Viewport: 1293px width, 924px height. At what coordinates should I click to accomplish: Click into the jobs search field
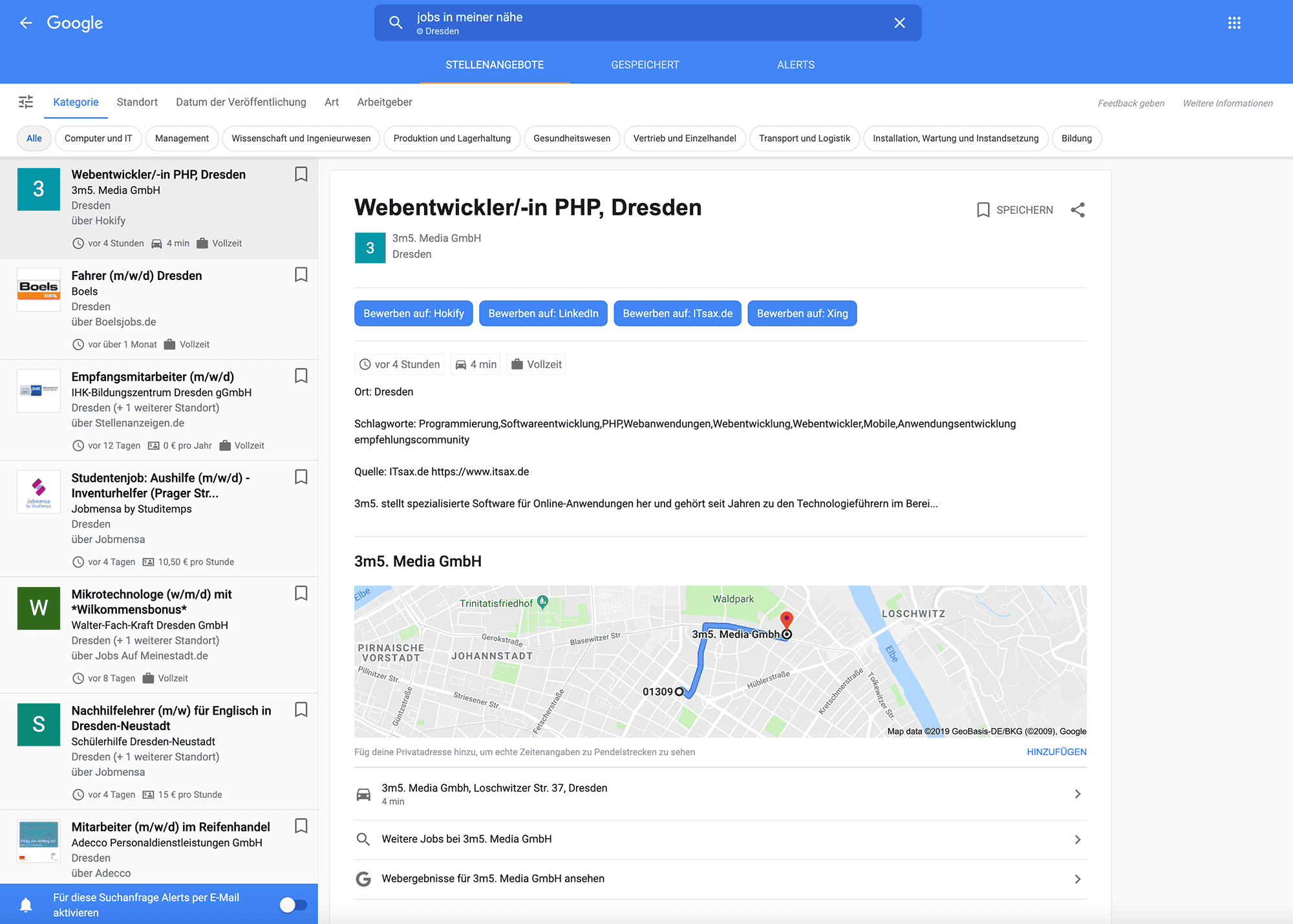click(648, 23)
